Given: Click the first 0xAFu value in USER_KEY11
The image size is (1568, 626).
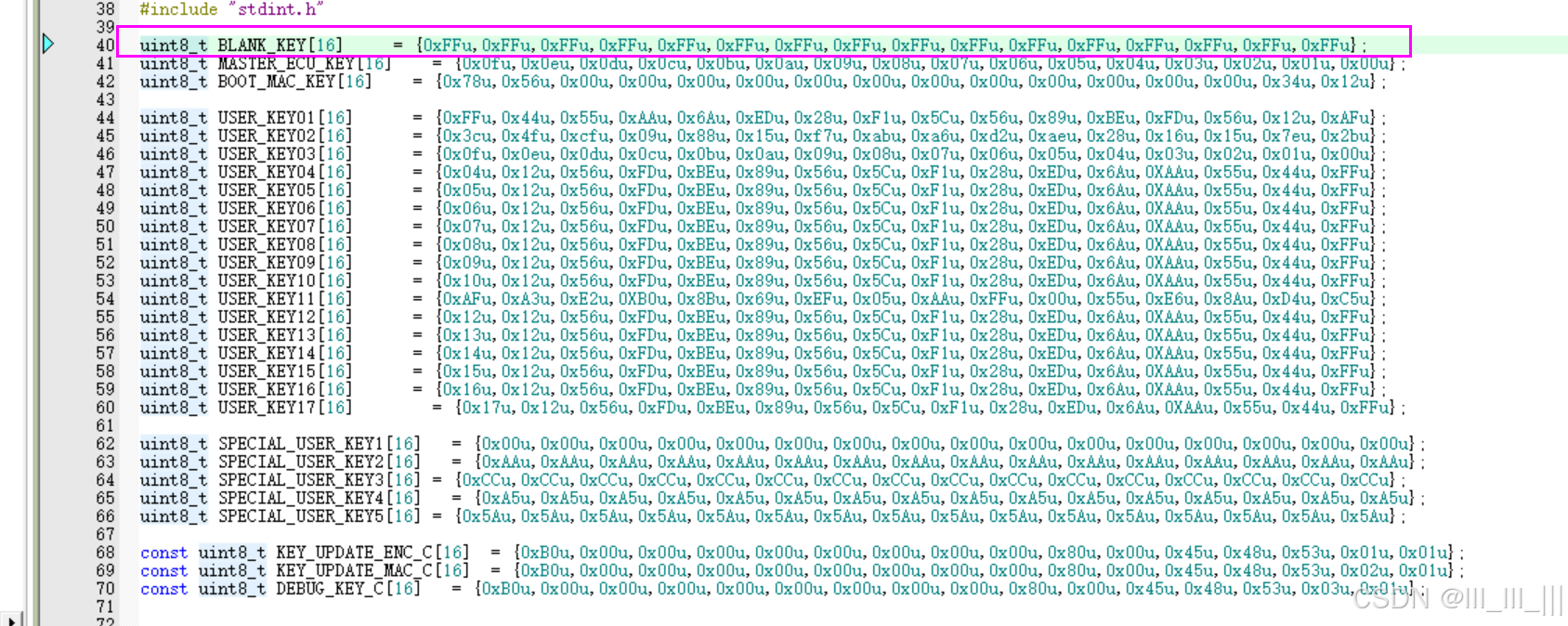Looking at the screenshot, I should [466, 299].
